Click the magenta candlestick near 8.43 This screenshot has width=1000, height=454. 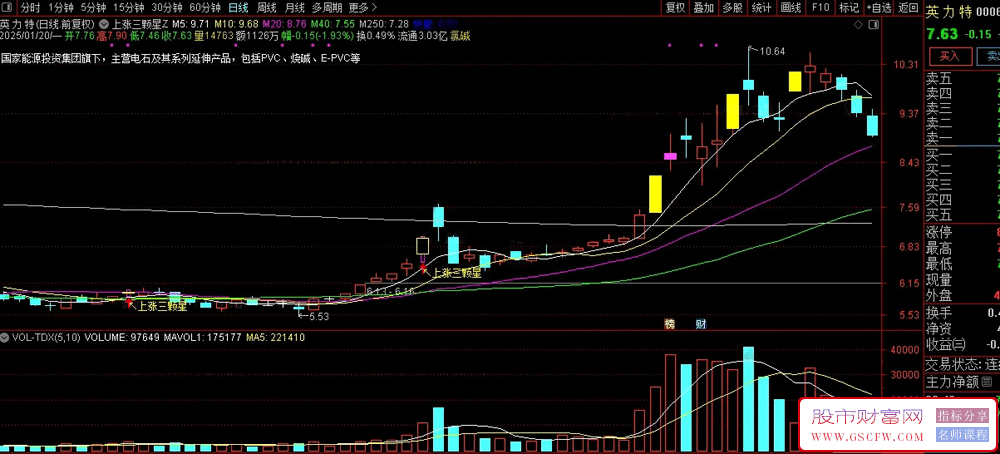pyautogui.click(x=670, y=156)
